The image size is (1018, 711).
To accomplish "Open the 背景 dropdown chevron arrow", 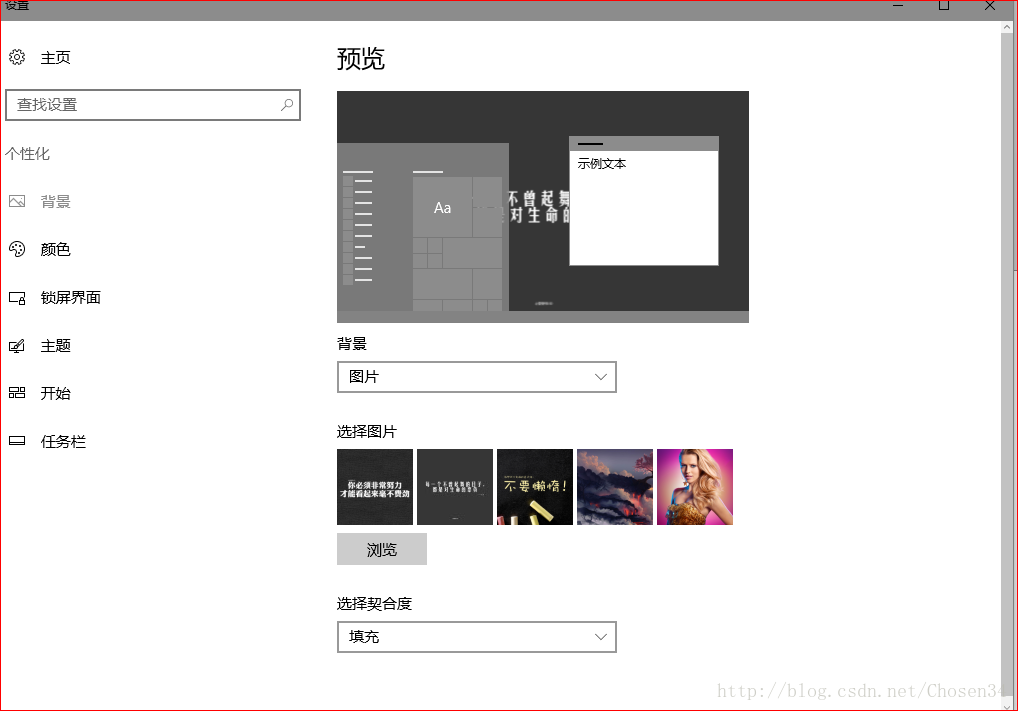I will pyautogui.click(x=601, y=376).
